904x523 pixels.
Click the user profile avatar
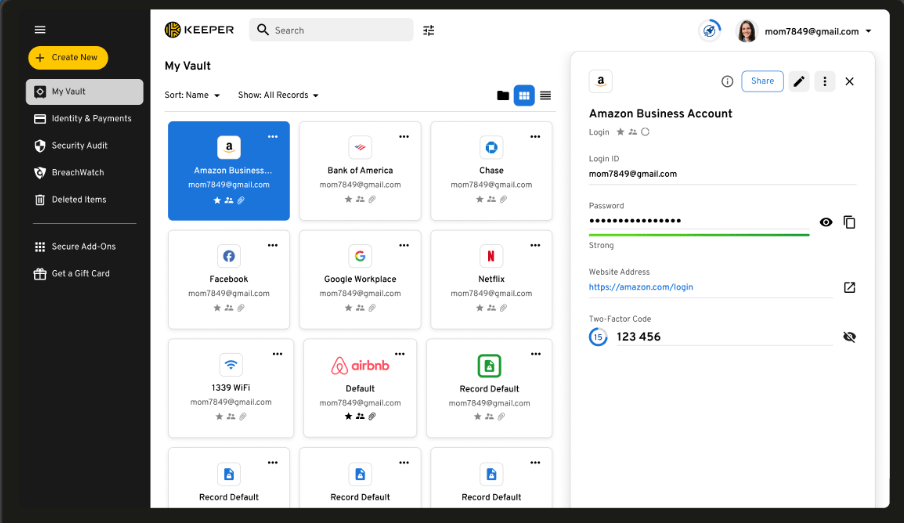(747, 31)
